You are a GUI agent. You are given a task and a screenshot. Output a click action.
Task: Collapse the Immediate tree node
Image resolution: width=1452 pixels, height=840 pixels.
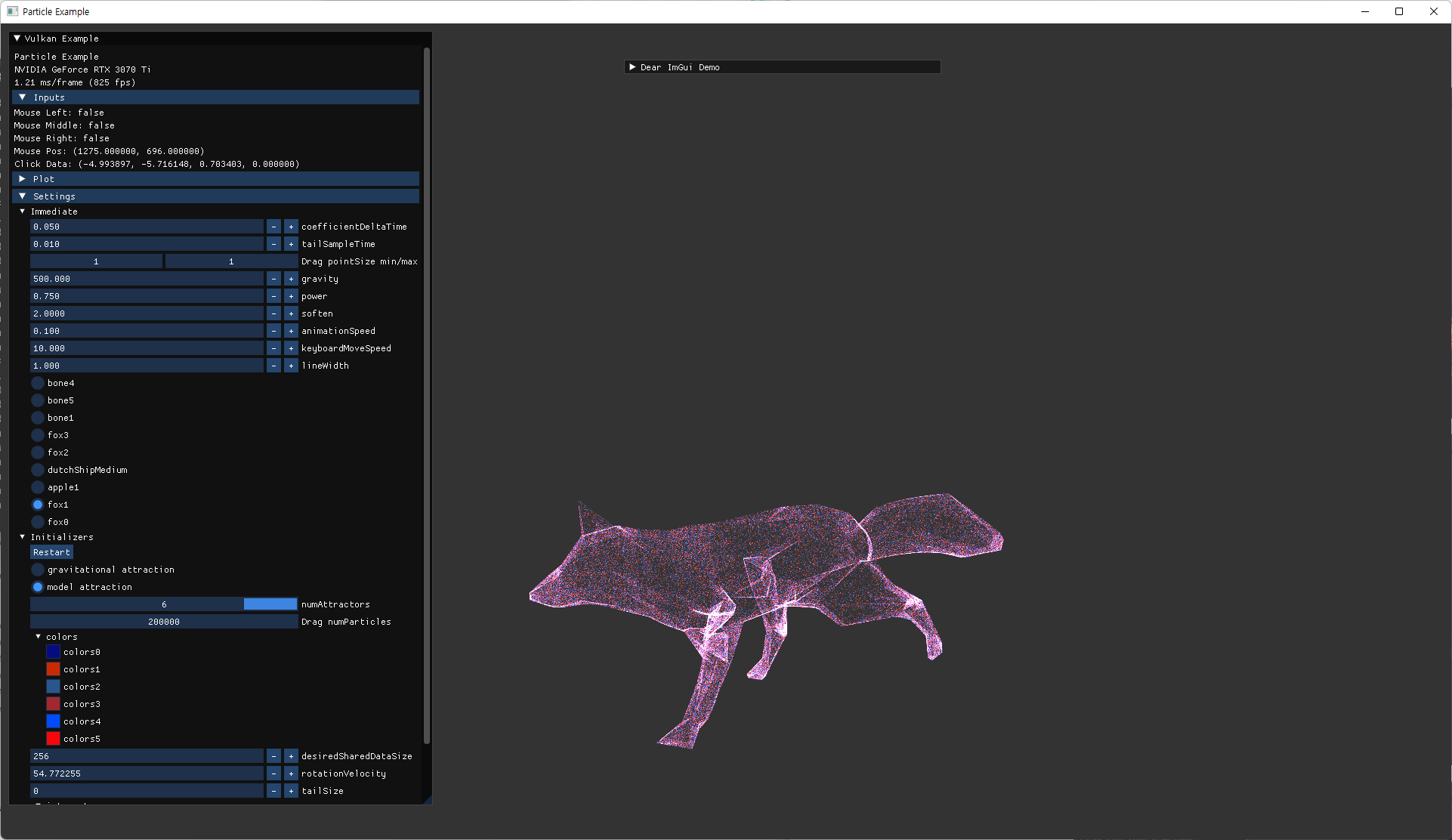click(x=23, y=212)
